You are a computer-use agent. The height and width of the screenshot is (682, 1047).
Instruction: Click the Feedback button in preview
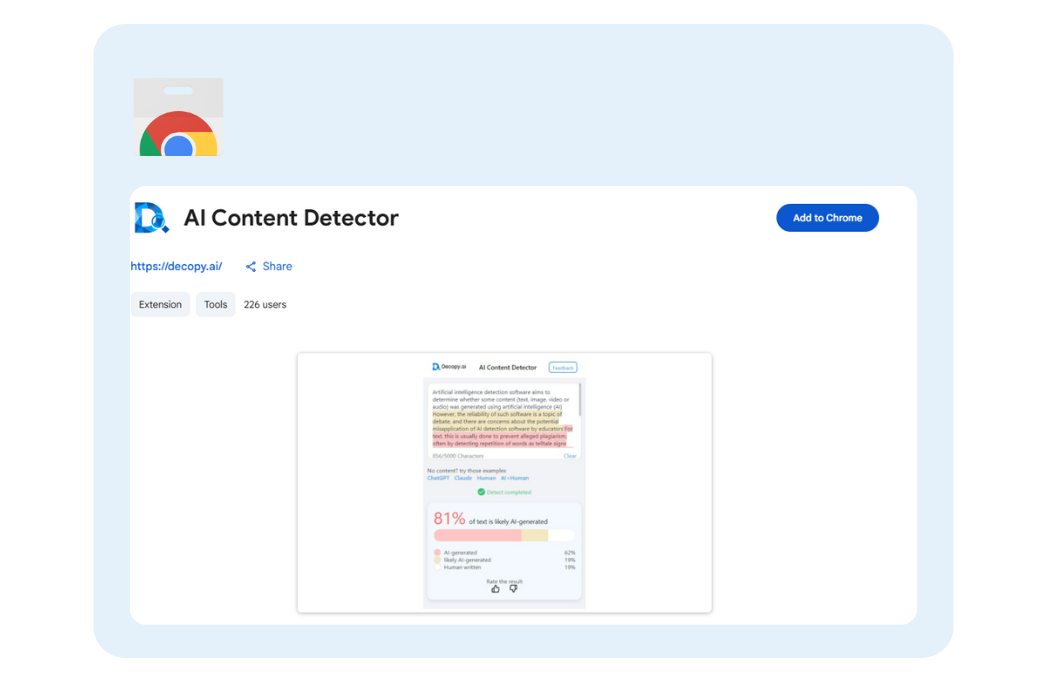[x=563, y=367]
